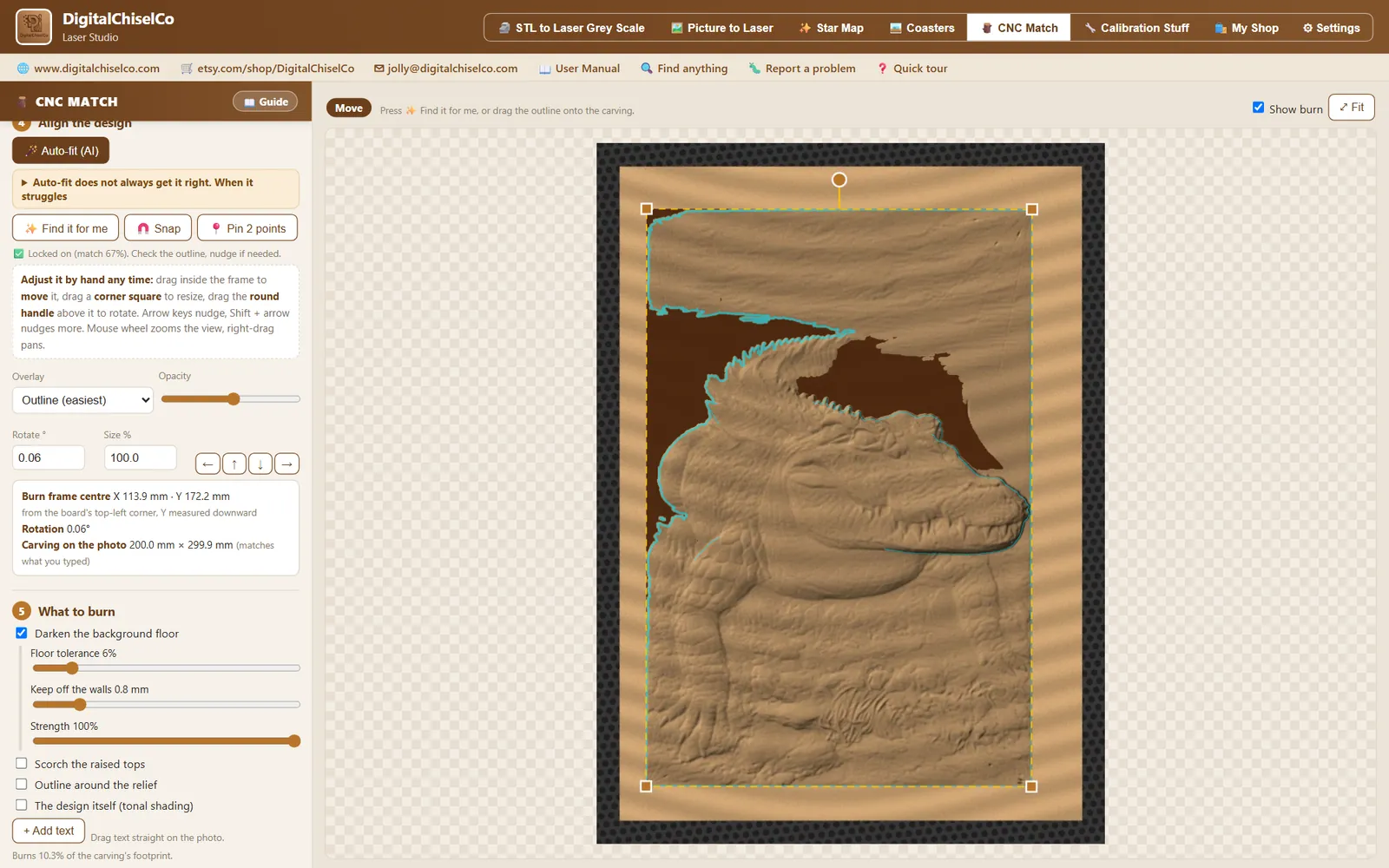
Task: Click the bottom-right corner resize square
Action: point(1031,786)
